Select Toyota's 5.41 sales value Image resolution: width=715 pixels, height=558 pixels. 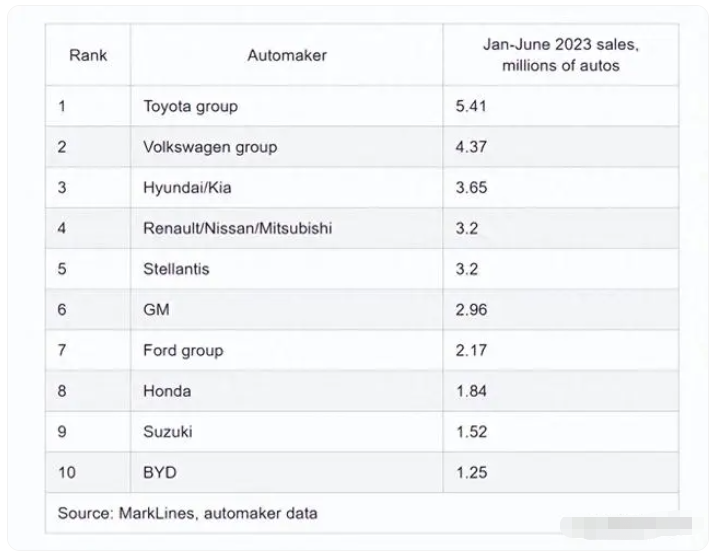coord(471,106)
